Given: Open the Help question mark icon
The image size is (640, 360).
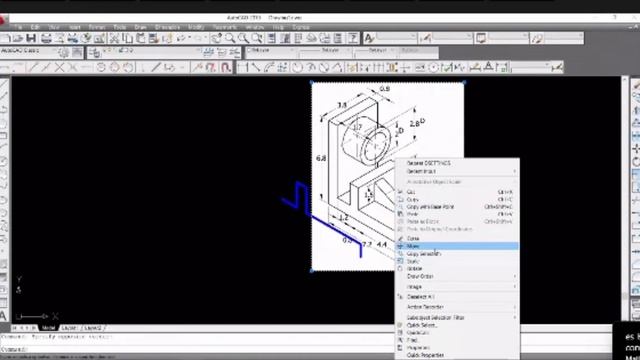Looking at the screenshot, I should point(353,38).
